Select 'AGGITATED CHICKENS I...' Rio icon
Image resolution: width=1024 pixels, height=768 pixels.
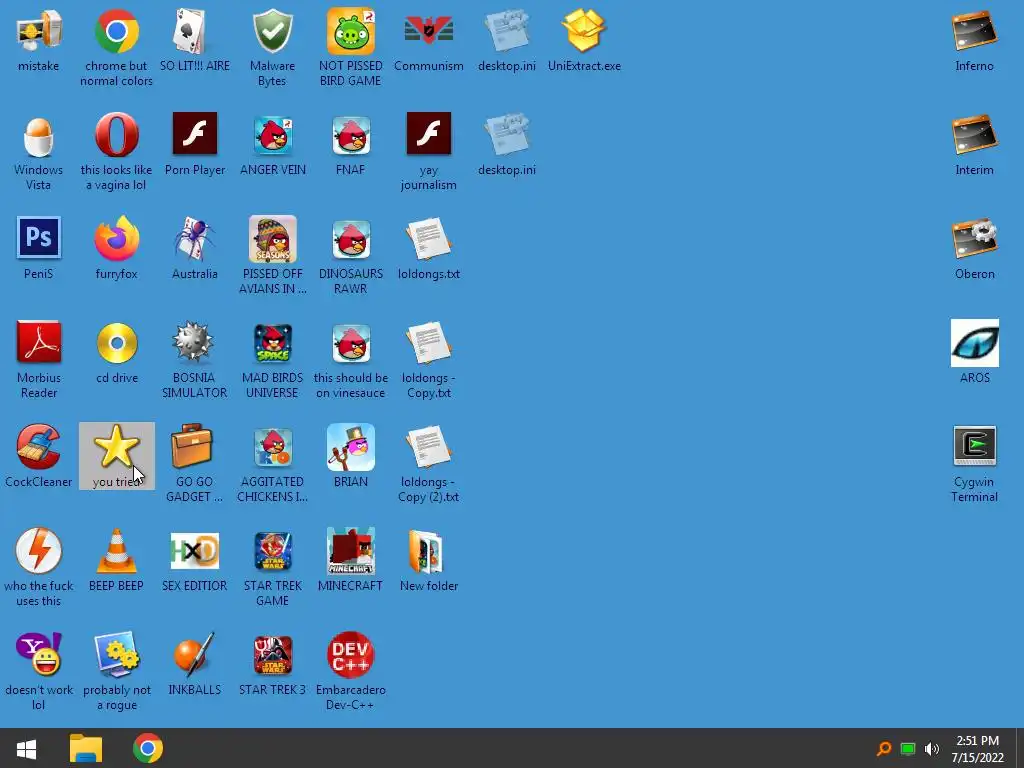point(272,447)
